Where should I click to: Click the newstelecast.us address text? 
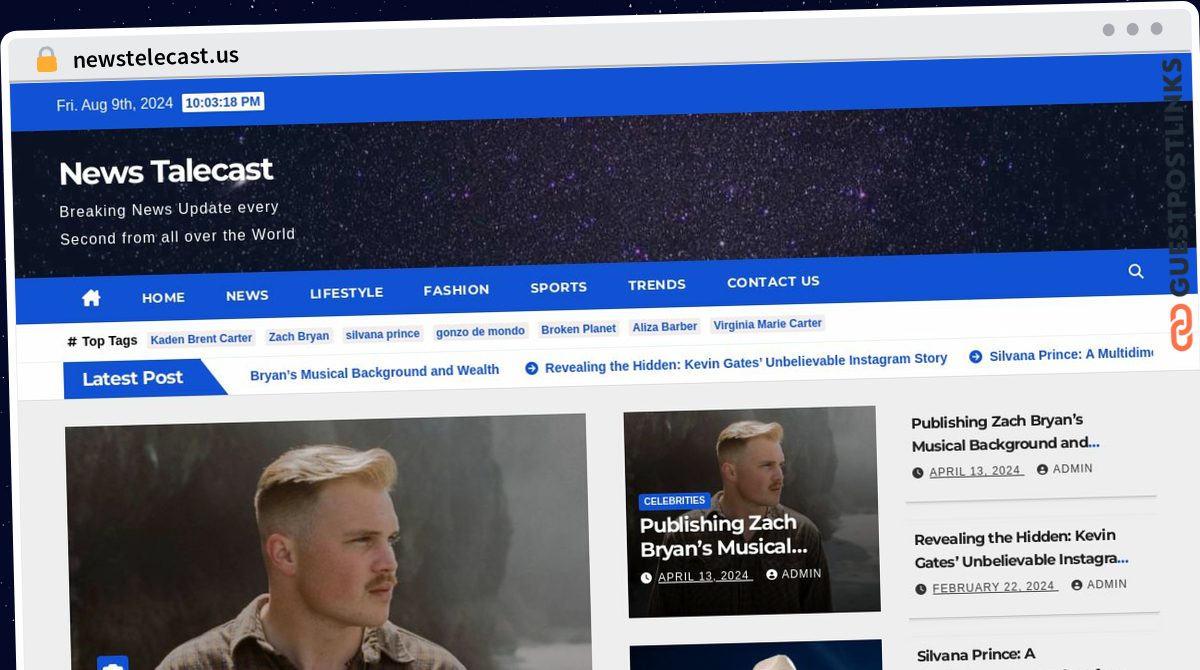pos(156,57)
